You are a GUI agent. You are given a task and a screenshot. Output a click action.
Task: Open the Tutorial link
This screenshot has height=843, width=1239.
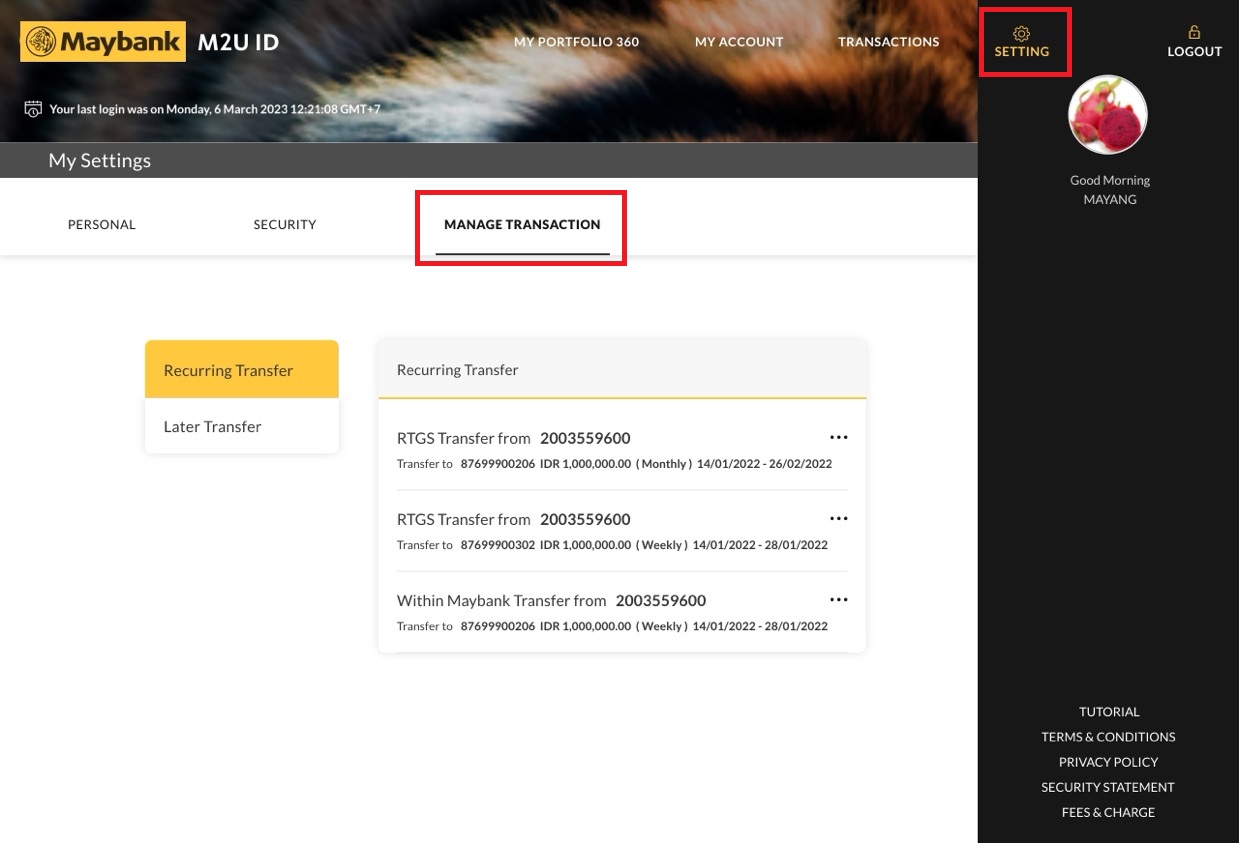pos(1108,712)
